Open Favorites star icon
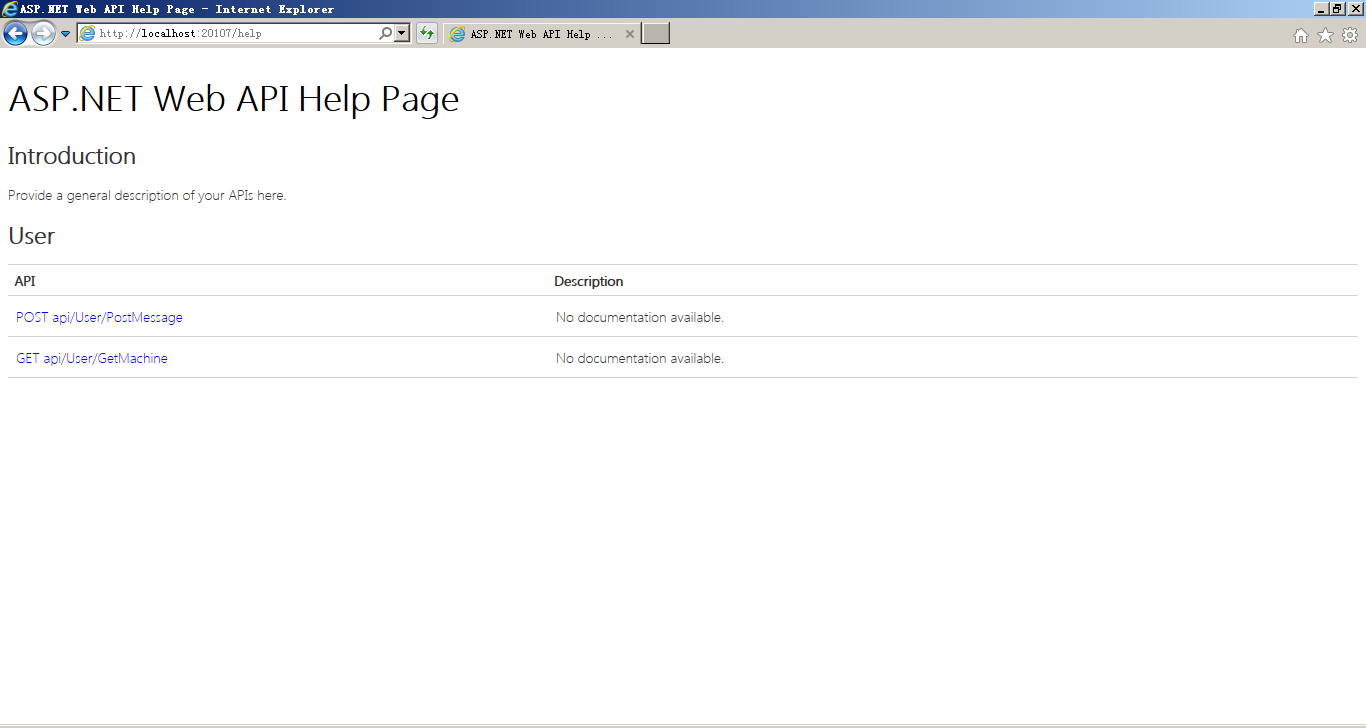Screen dimensions: 1366x728 tap(1325, 35)
